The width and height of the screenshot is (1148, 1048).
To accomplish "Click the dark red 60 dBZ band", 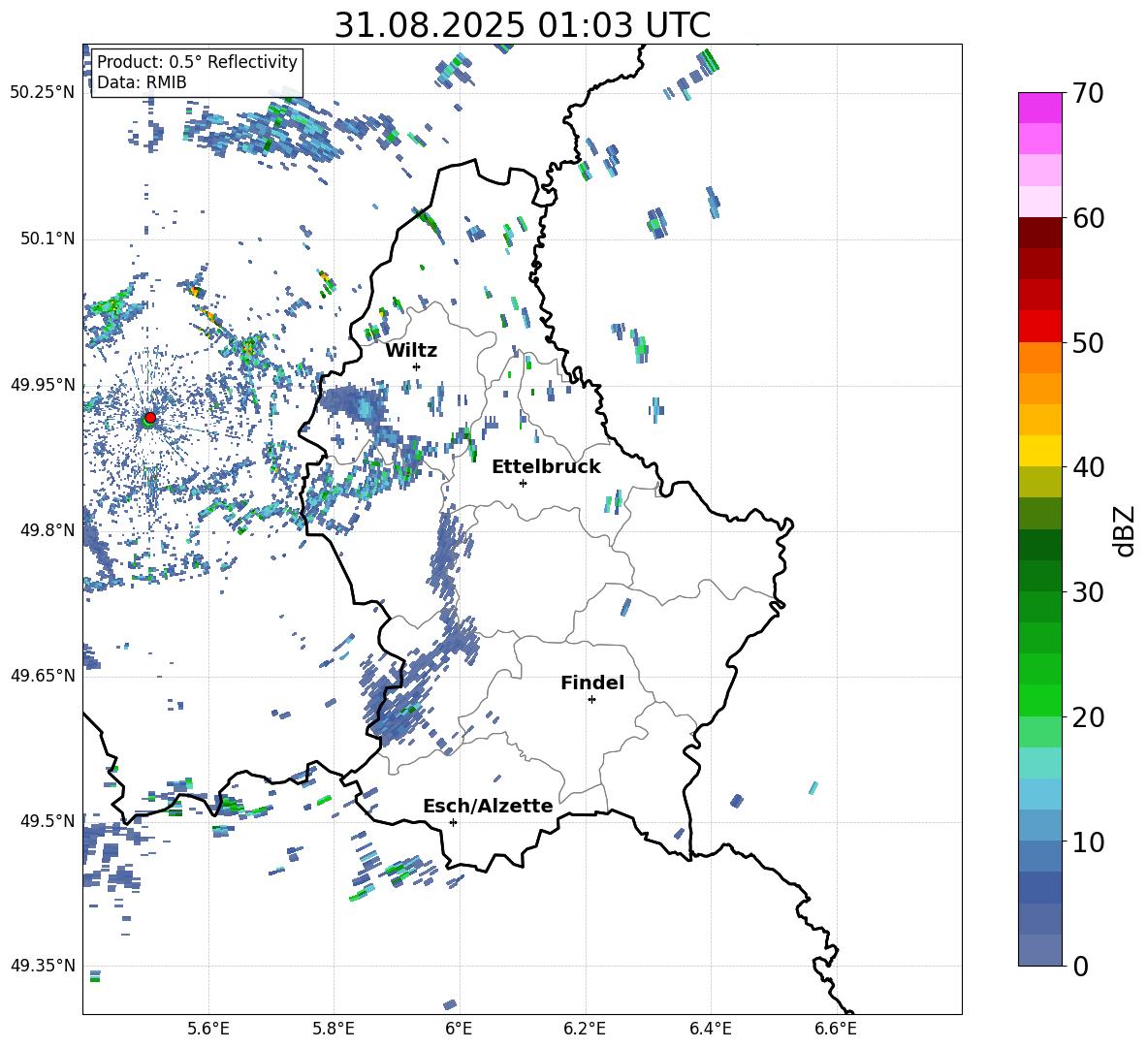I will click(1039, 233).
